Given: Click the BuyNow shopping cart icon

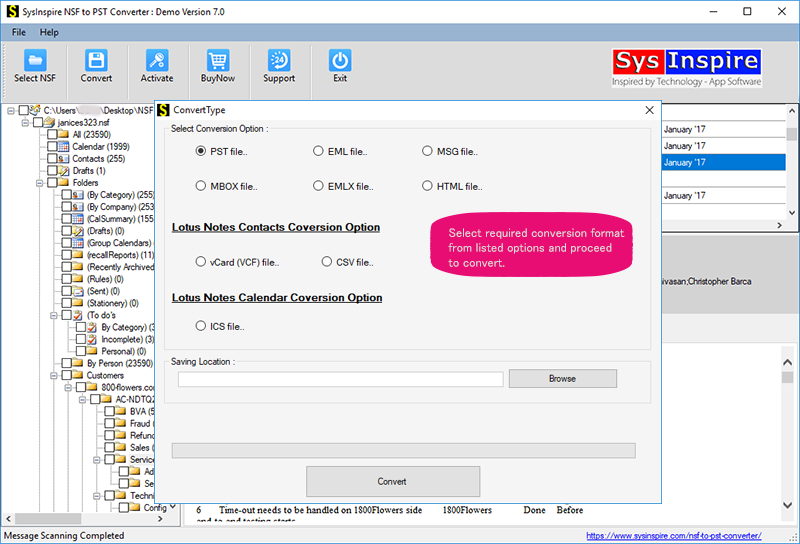Looking at the screenshot, I should pos(218,60).
